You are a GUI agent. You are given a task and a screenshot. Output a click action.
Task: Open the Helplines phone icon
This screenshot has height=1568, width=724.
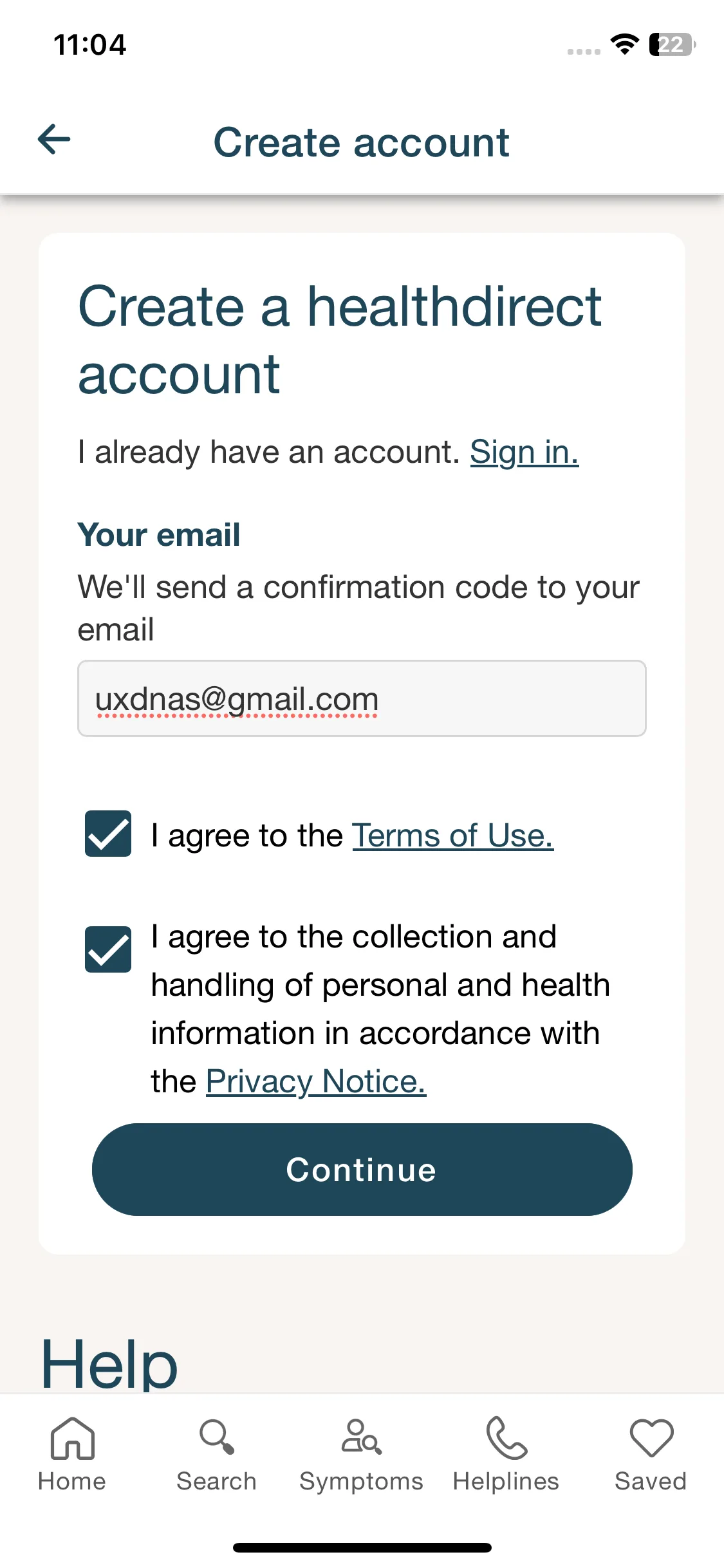point(506,1437)
